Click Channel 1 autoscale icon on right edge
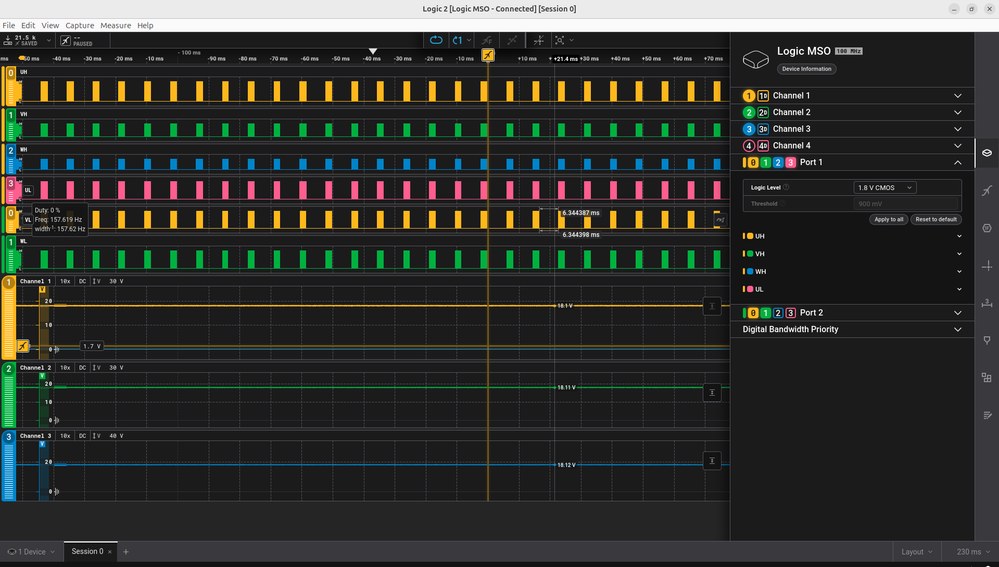Viewport: 999px width, 567px height. [712, 306]
